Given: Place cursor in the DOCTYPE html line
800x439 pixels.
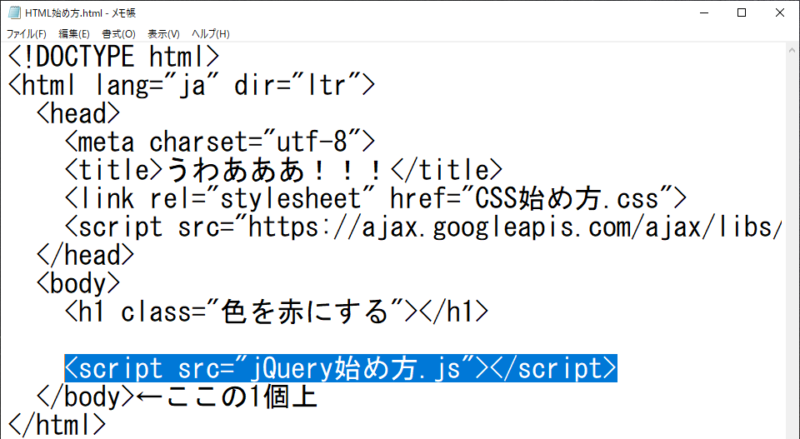Looking at the screenshot, I should (114, 57).
